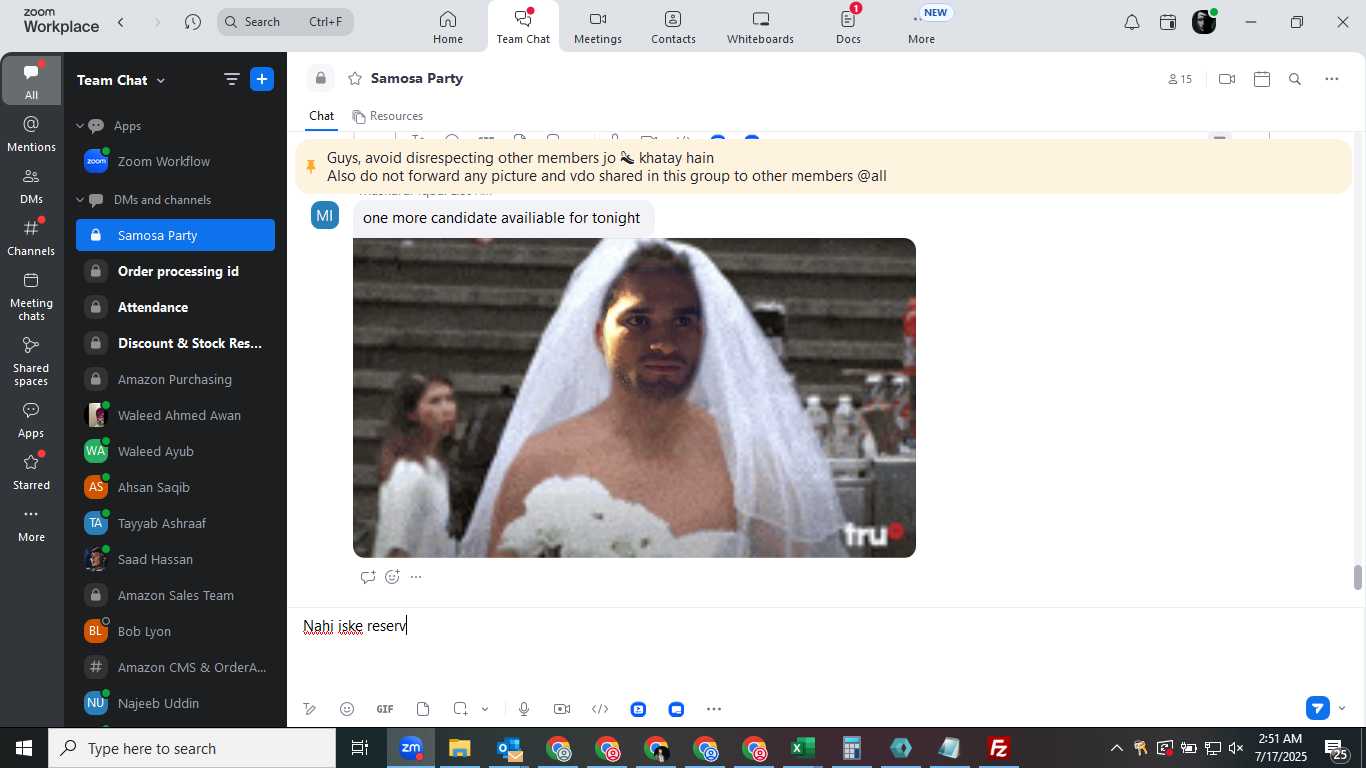Switch to the Resources tab
This screenshot has width=1366, height=768.
(387, 116)
